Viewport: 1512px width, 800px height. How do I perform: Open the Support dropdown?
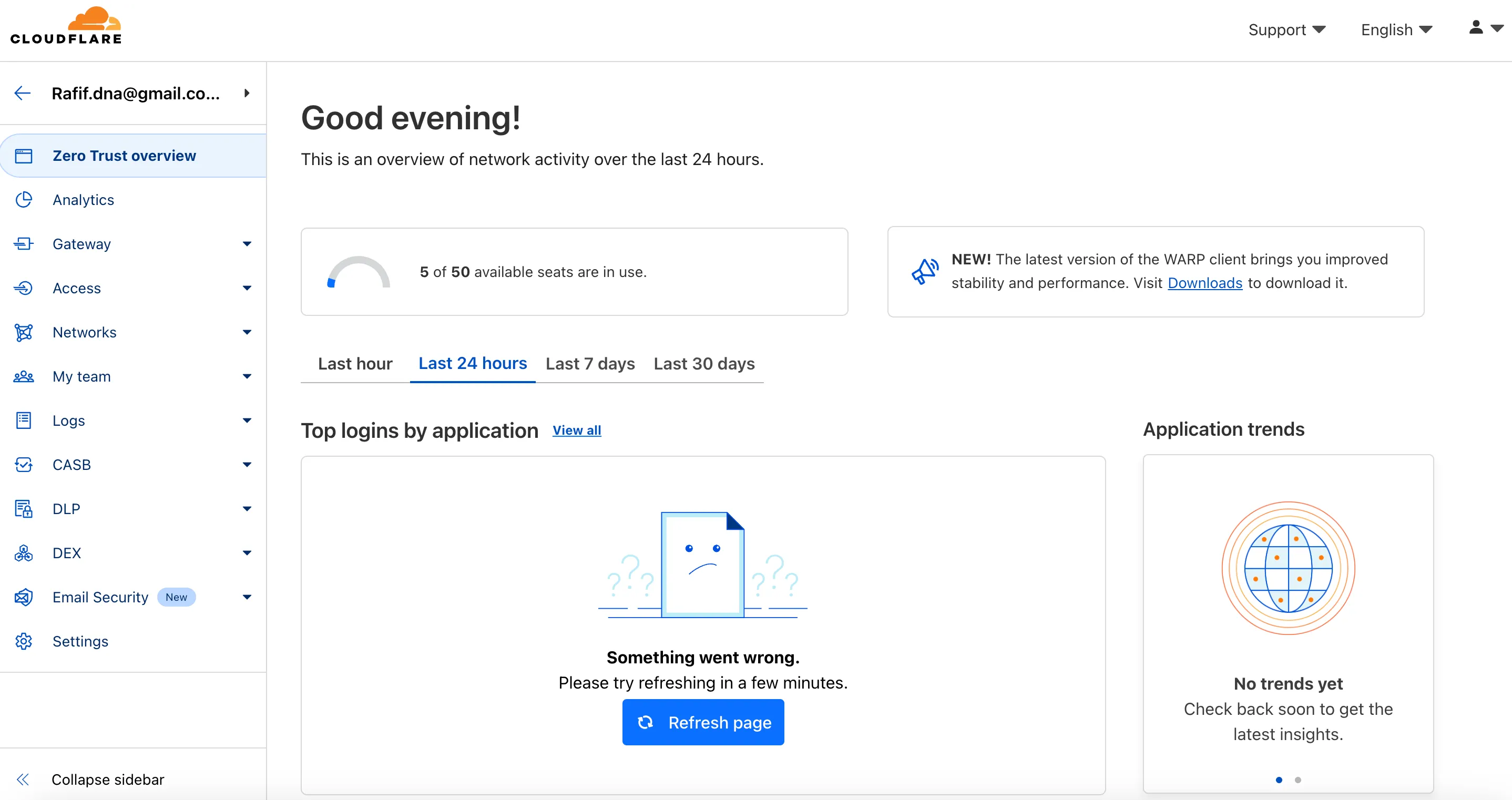(1286, 30)
